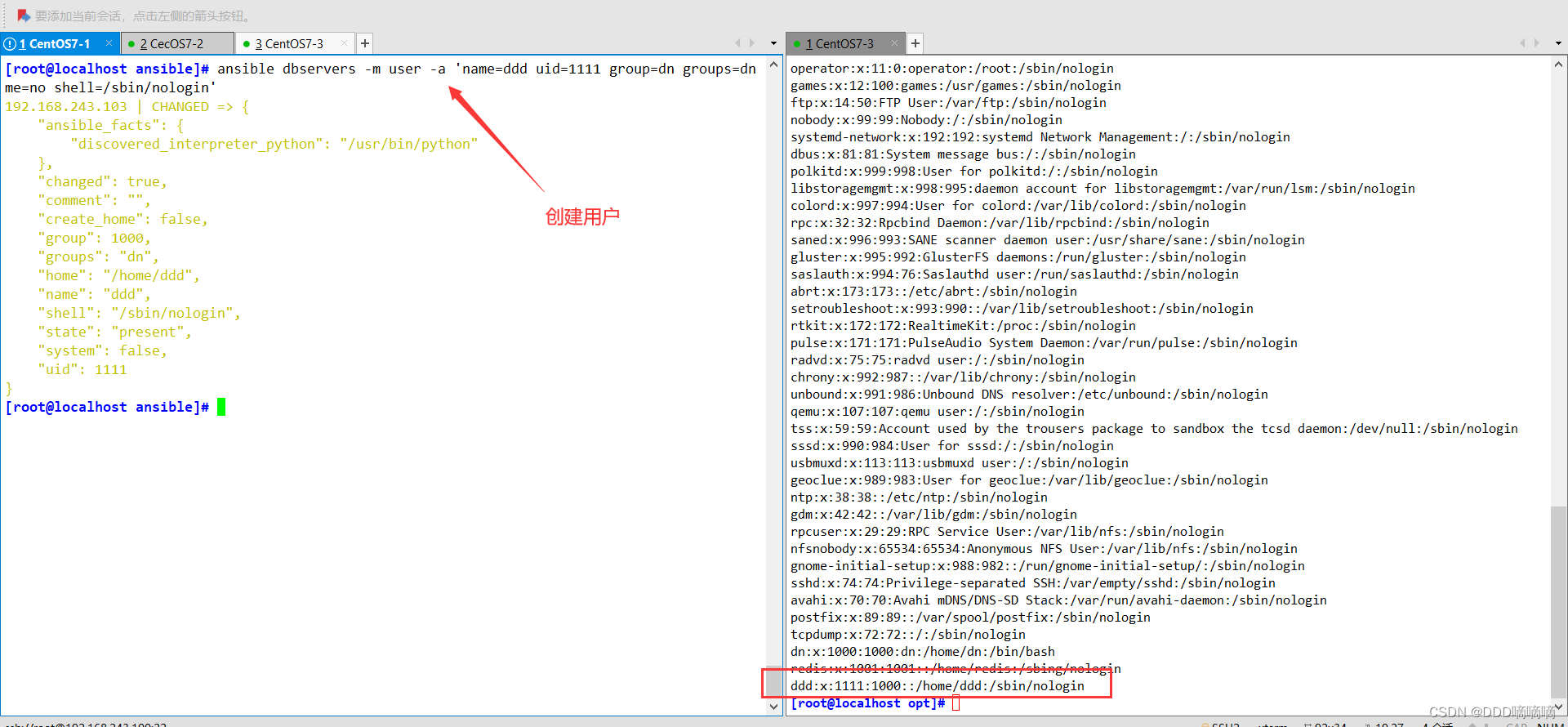Click right-pane tab scroll right arrow
Screen dimensions: 1568x727
point(1537,43)
